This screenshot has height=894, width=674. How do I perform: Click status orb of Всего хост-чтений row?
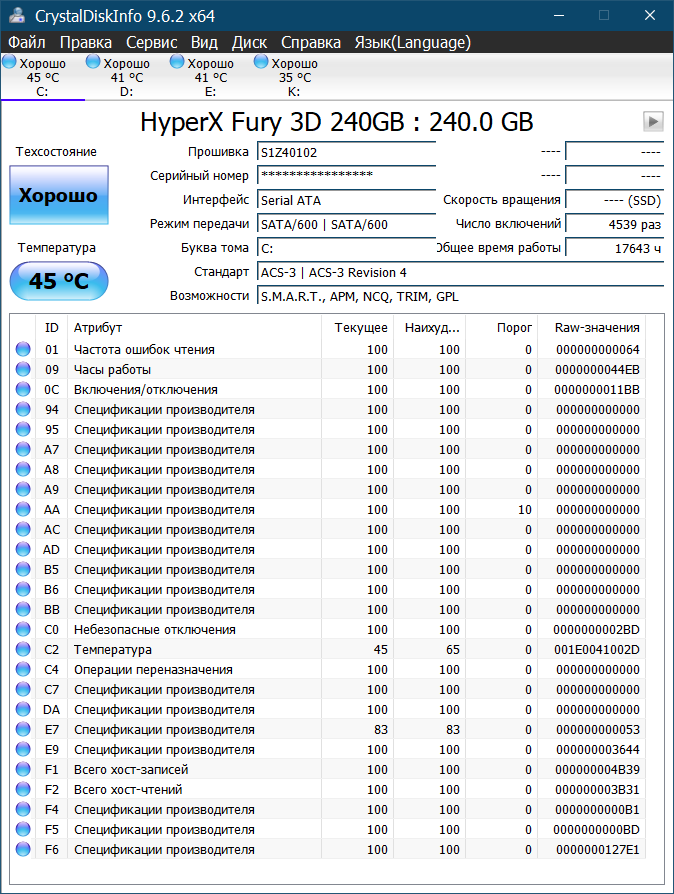[x=23, y=789]
